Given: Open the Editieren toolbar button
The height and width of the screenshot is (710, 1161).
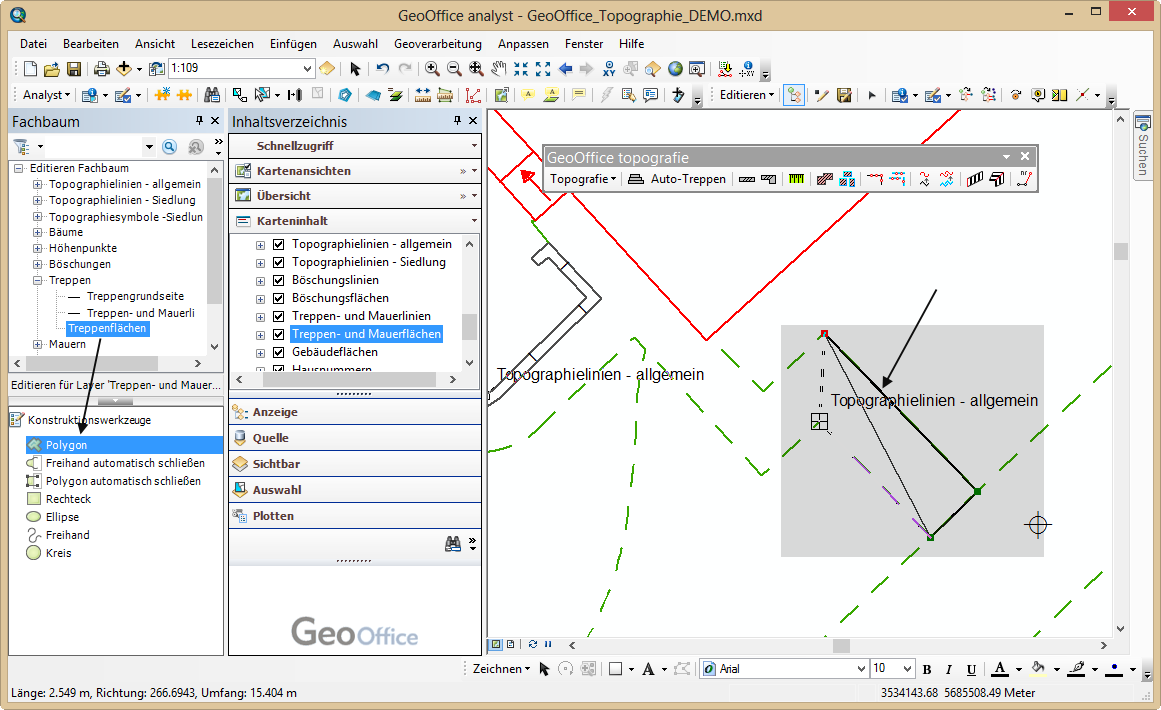Looking at the screenshot, I should tap(746, 95).
